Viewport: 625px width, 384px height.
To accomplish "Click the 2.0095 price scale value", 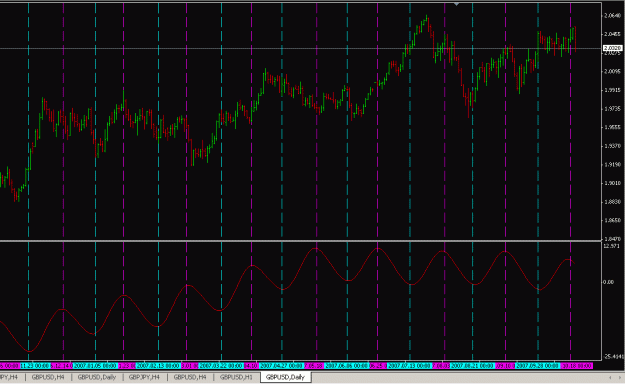I will pos(612,71).
